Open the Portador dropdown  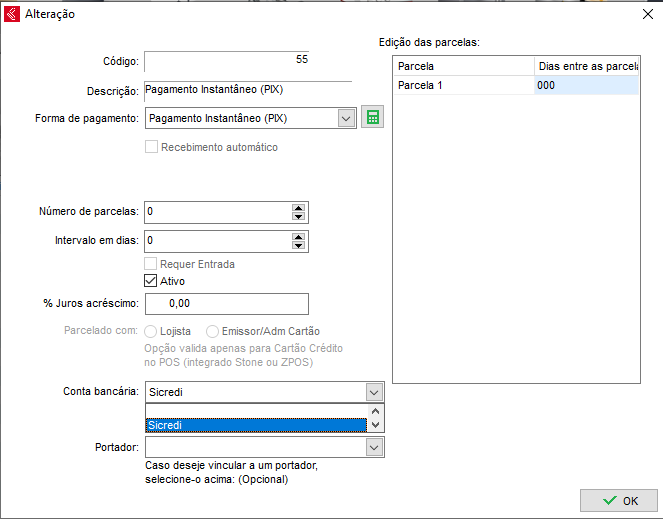point(374,448)
